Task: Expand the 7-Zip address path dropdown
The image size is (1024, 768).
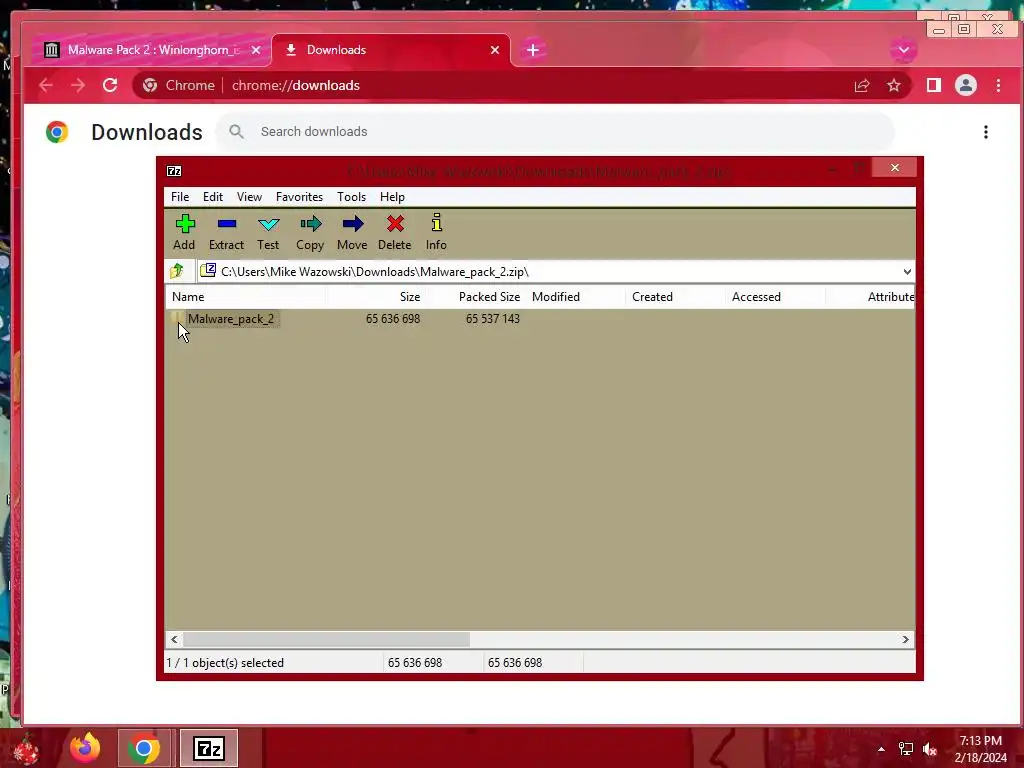Action: [x=906, y=272]
